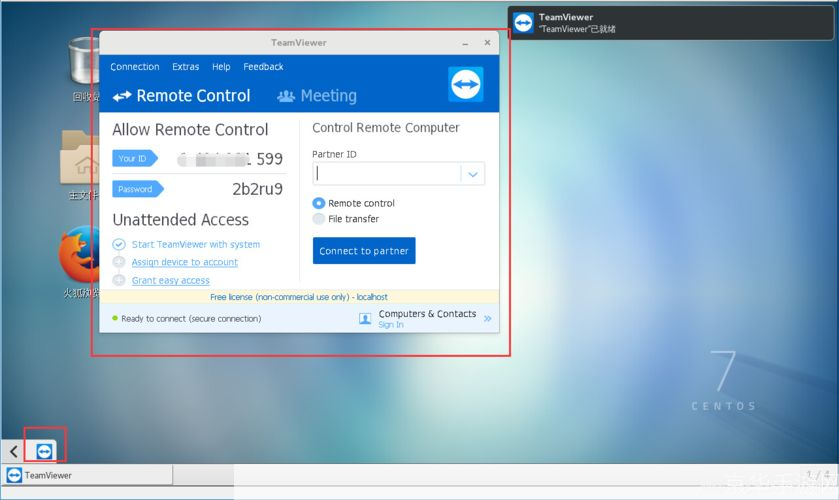Viewport: 839px width, 500px height.
Task: Expand Computers & Contacts with double chevron
Action: (x=487, y=319)
